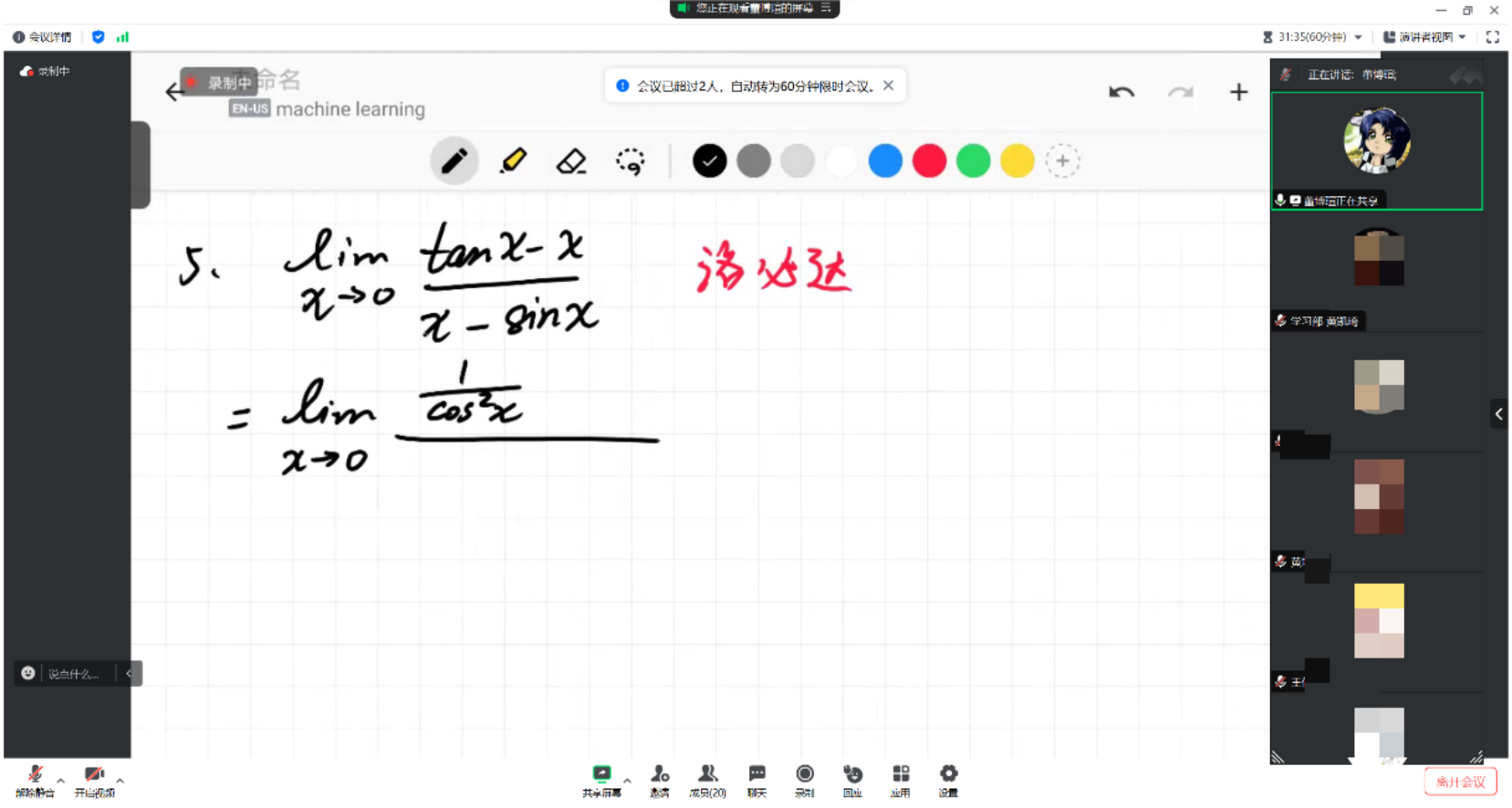This screenshot has width=1512, height=808.
Task: Undo the last whiteboard stroke
Action: tap(1121, 92)
